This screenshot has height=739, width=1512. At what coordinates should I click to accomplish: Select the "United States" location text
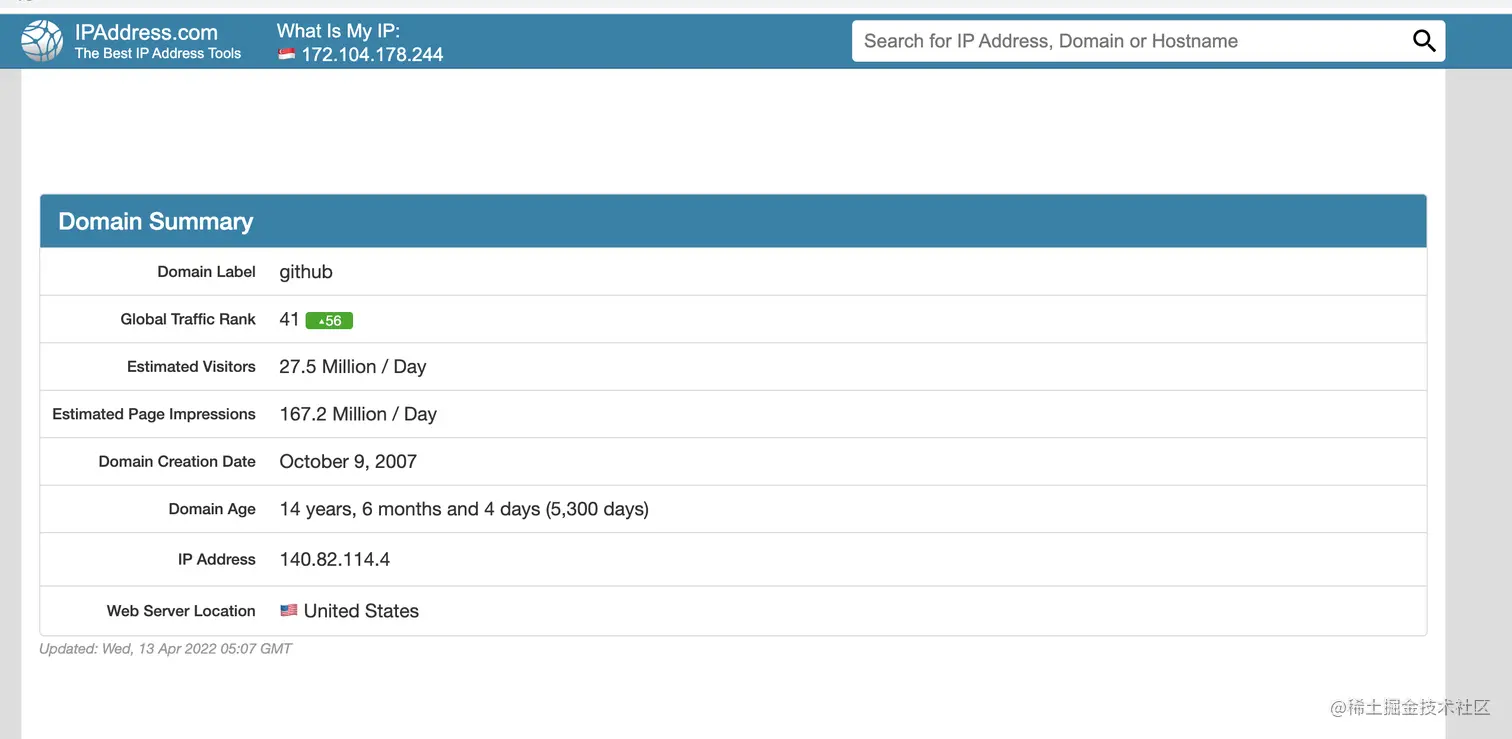click(x=361, y=611)
